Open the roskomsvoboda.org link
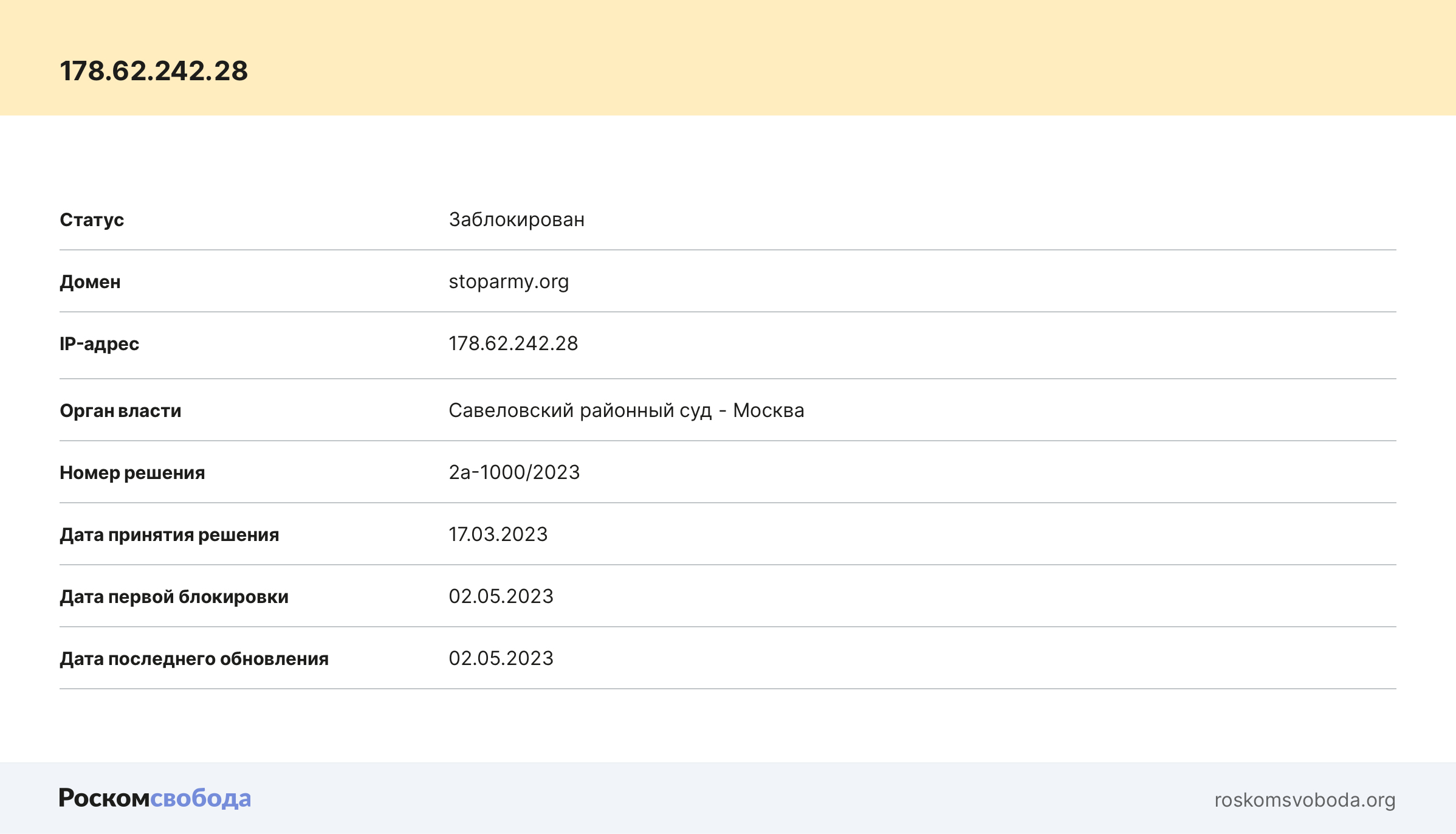1456x834 pixels. click(x=1304, y=800)
